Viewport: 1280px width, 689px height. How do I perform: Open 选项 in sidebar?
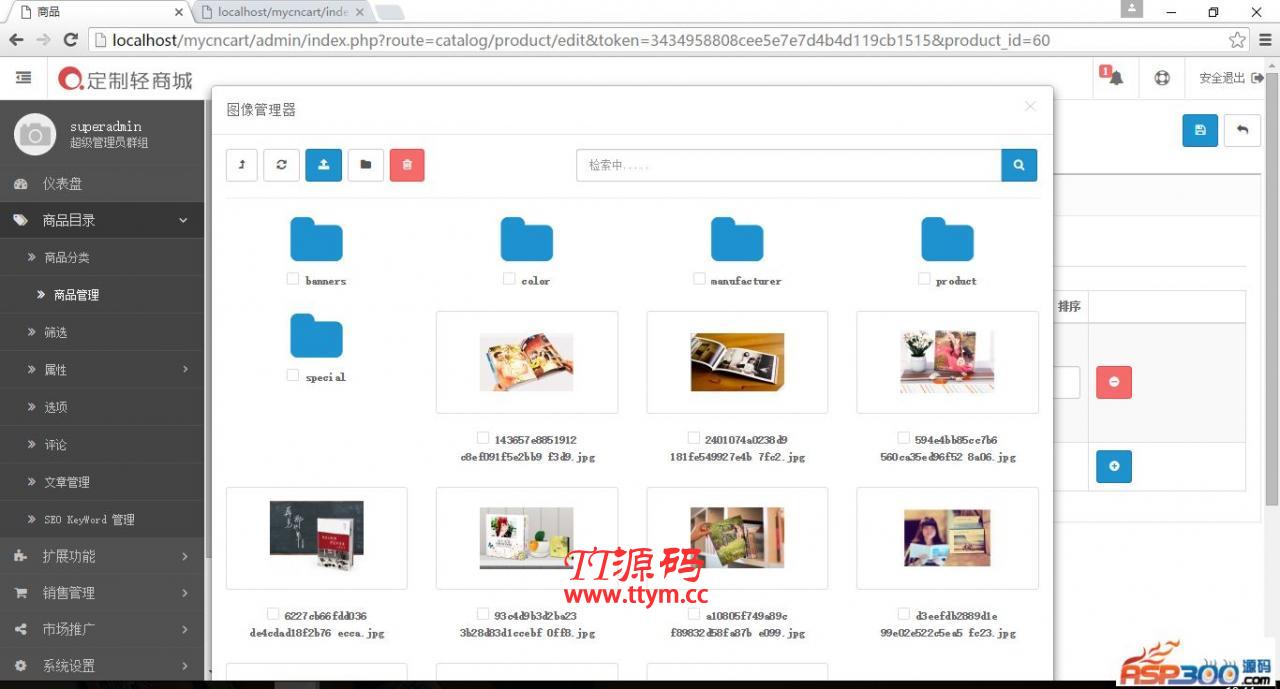tap(102, 407)
